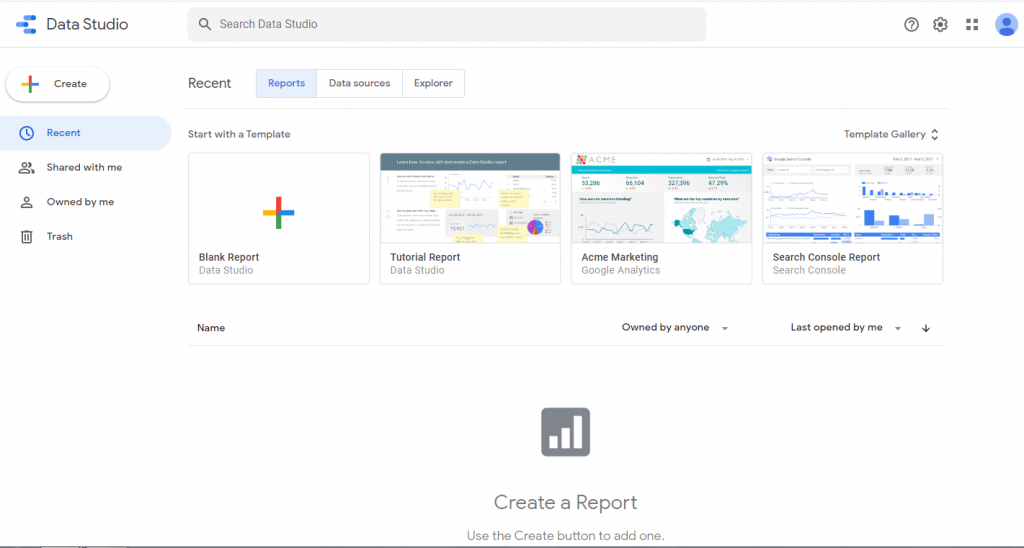Image resolution: width=1024 pixels, height=548 pixels.
Task: Open the Help question mark icon
Action: click(x=911, y=24)
